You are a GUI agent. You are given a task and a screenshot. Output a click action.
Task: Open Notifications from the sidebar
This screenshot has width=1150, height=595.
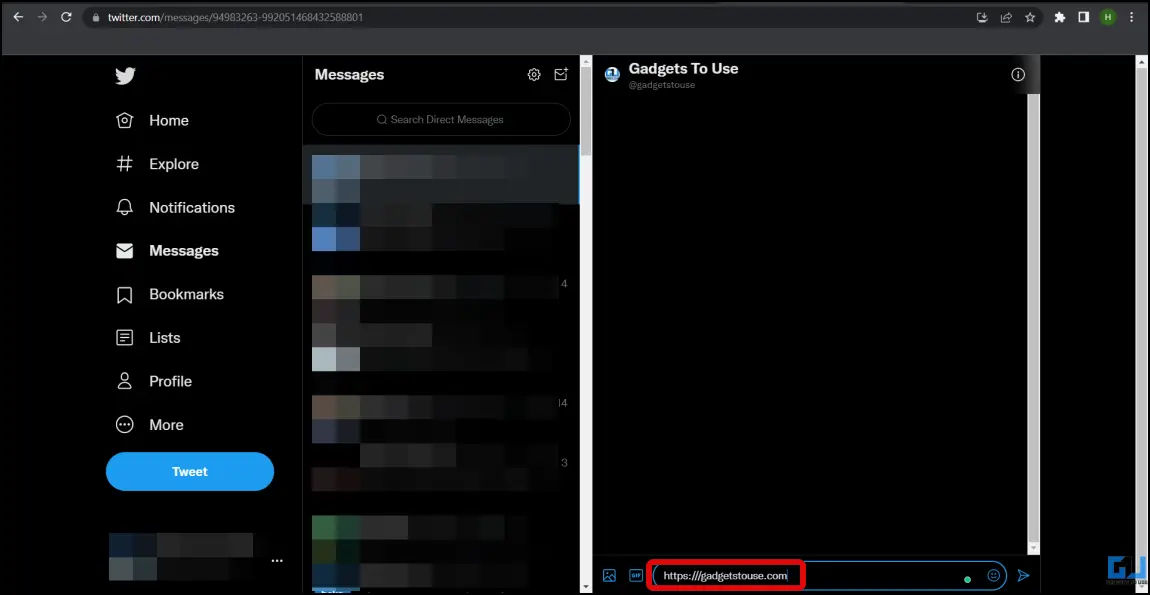click(175, 208)
